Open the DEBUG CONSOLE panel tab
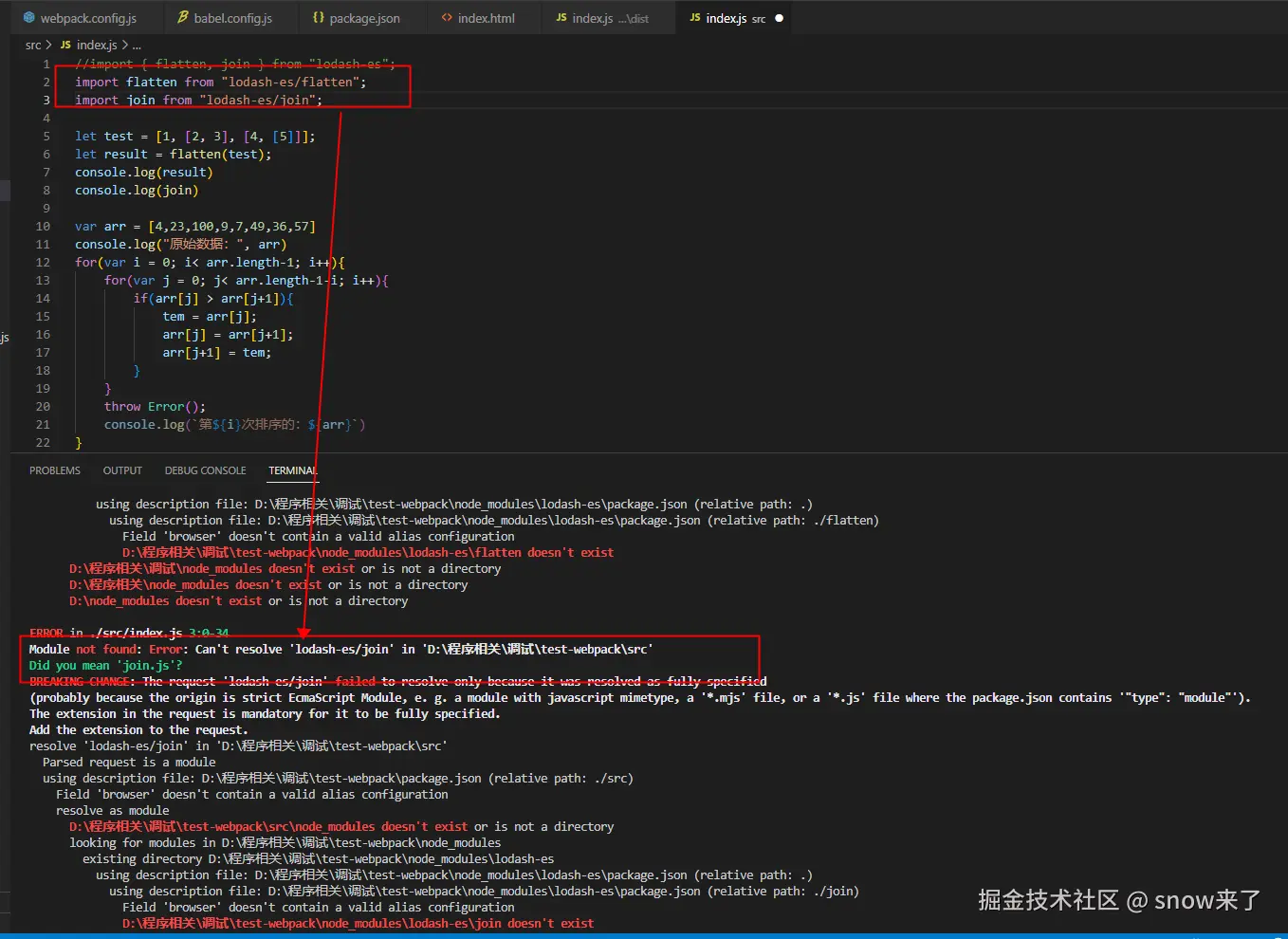 [205, 470]
